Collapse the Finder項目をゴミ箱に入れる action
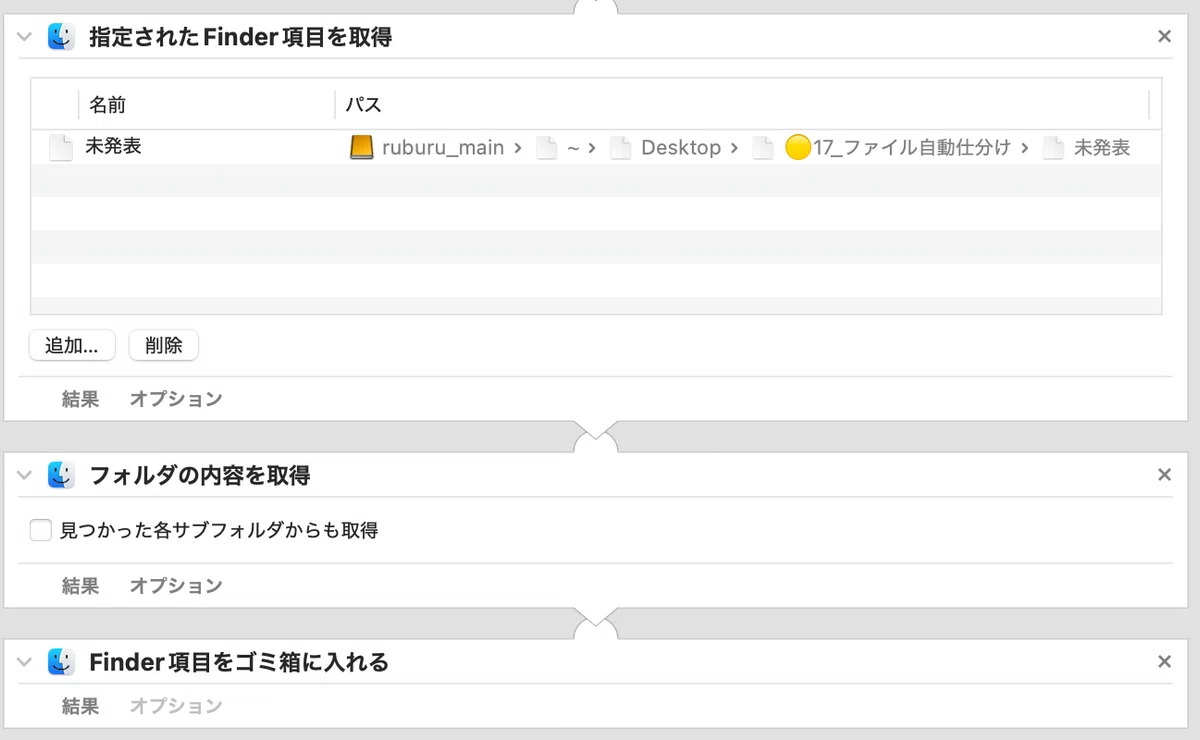This screenshot has width=1200, height=740. click(x=25, y=662)
